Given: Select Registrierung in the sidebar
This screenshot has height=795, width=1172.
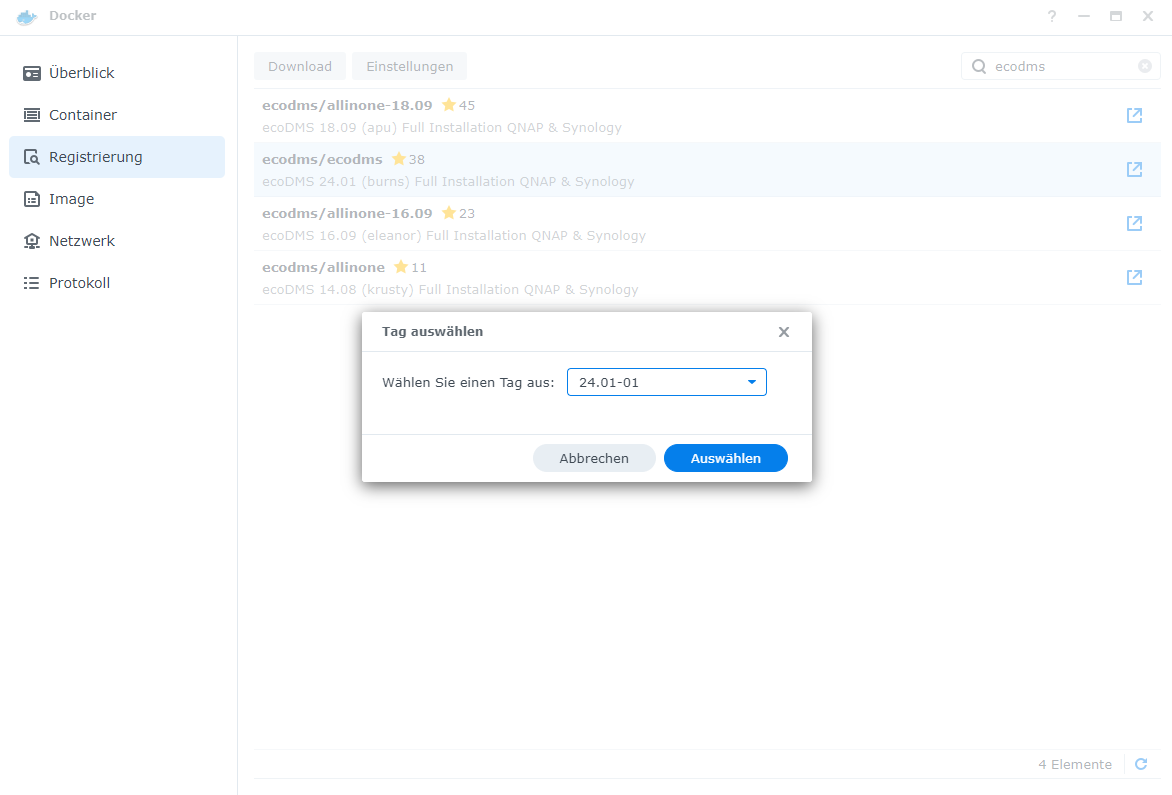Looking at the screenshot, I should [x=117, y=157].
